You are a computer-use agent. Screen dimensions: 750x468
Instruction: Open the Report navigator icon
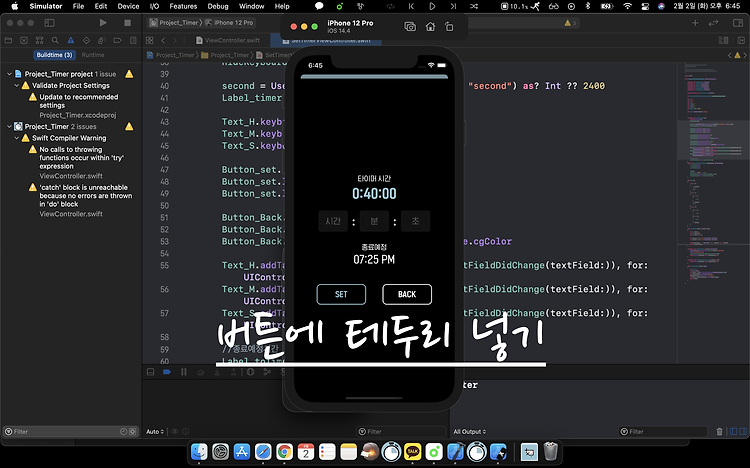coord(133,41)
